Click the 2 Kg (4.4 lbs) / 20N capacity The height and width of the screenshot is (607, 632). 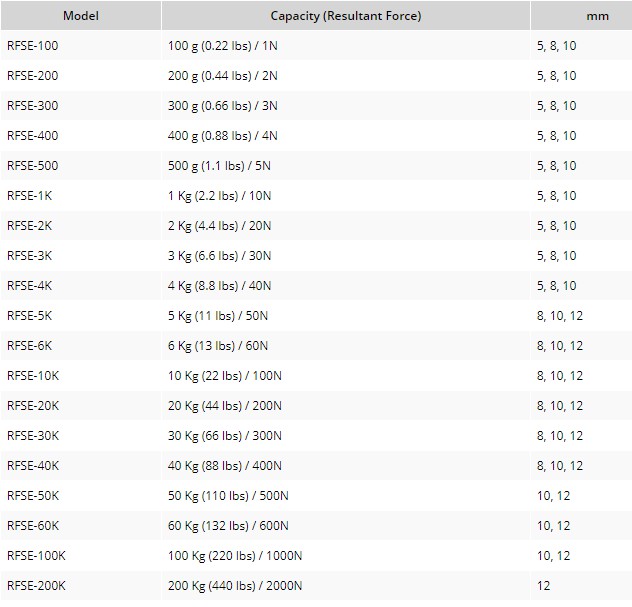219,226
